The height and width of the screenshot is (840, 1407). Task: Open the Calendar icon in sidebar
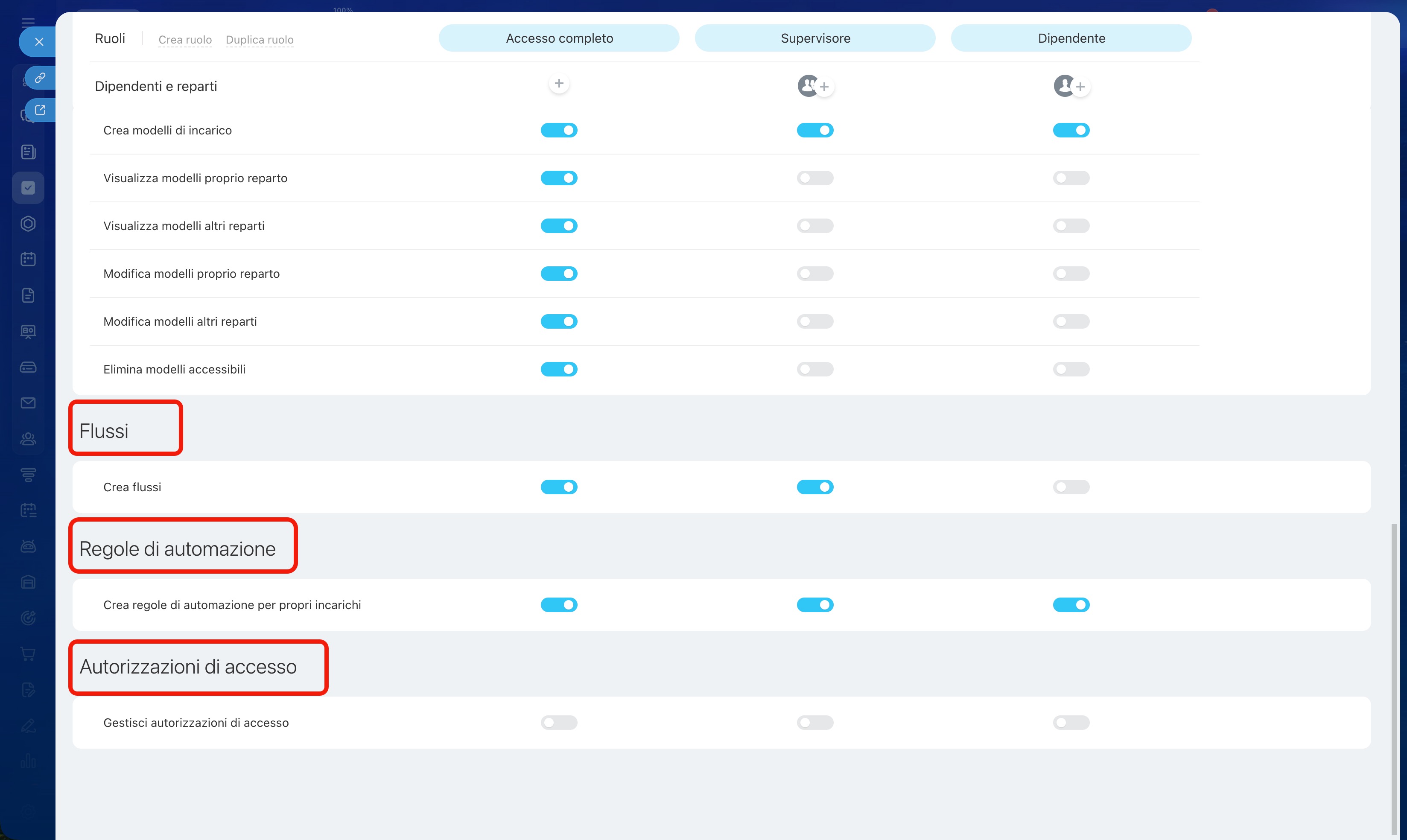[28, 259]
